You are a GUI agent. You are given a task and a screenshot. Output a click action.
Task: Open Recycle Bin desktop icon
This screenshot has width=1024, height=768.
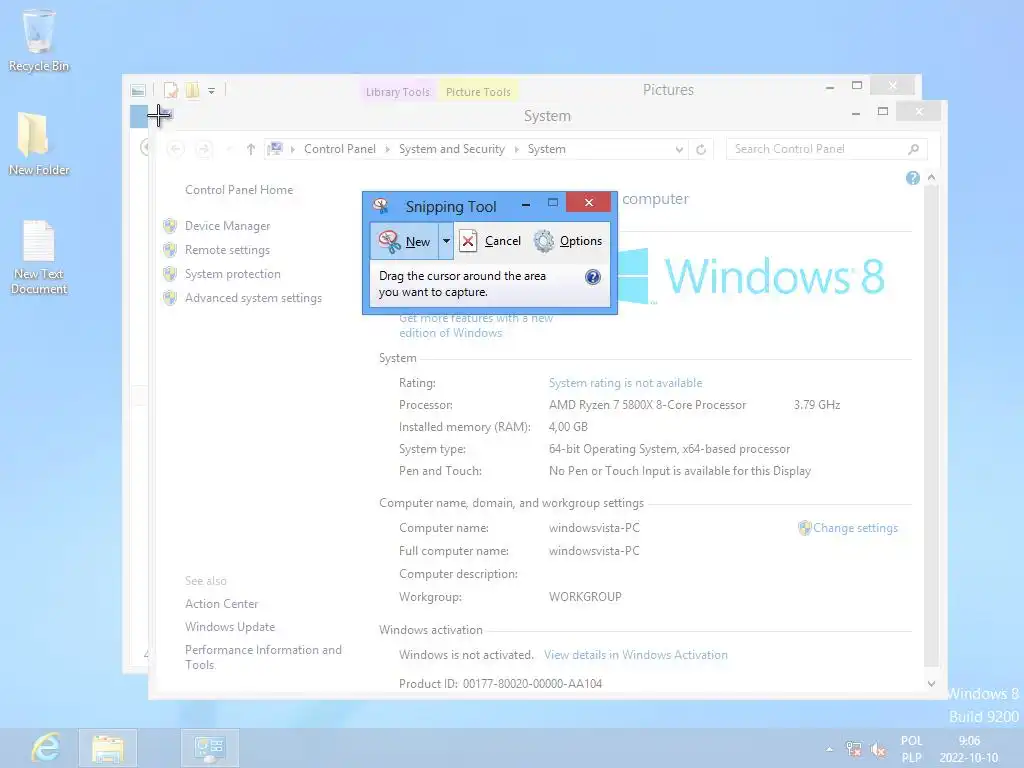pos(39,40)
